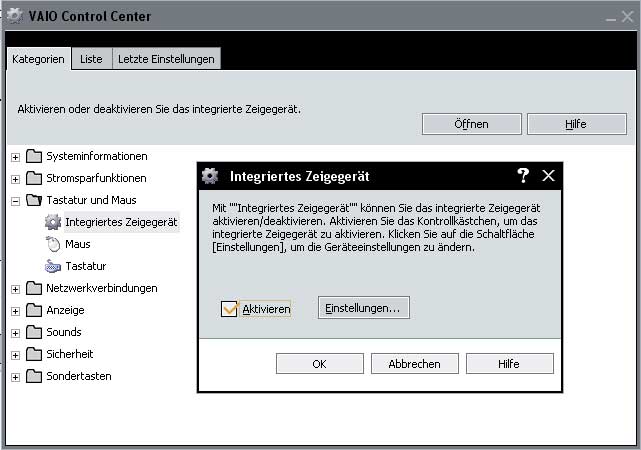The image size is (641, 450).
Task: Click the question mark help icon in dialog
Action: tap(523, 176)
